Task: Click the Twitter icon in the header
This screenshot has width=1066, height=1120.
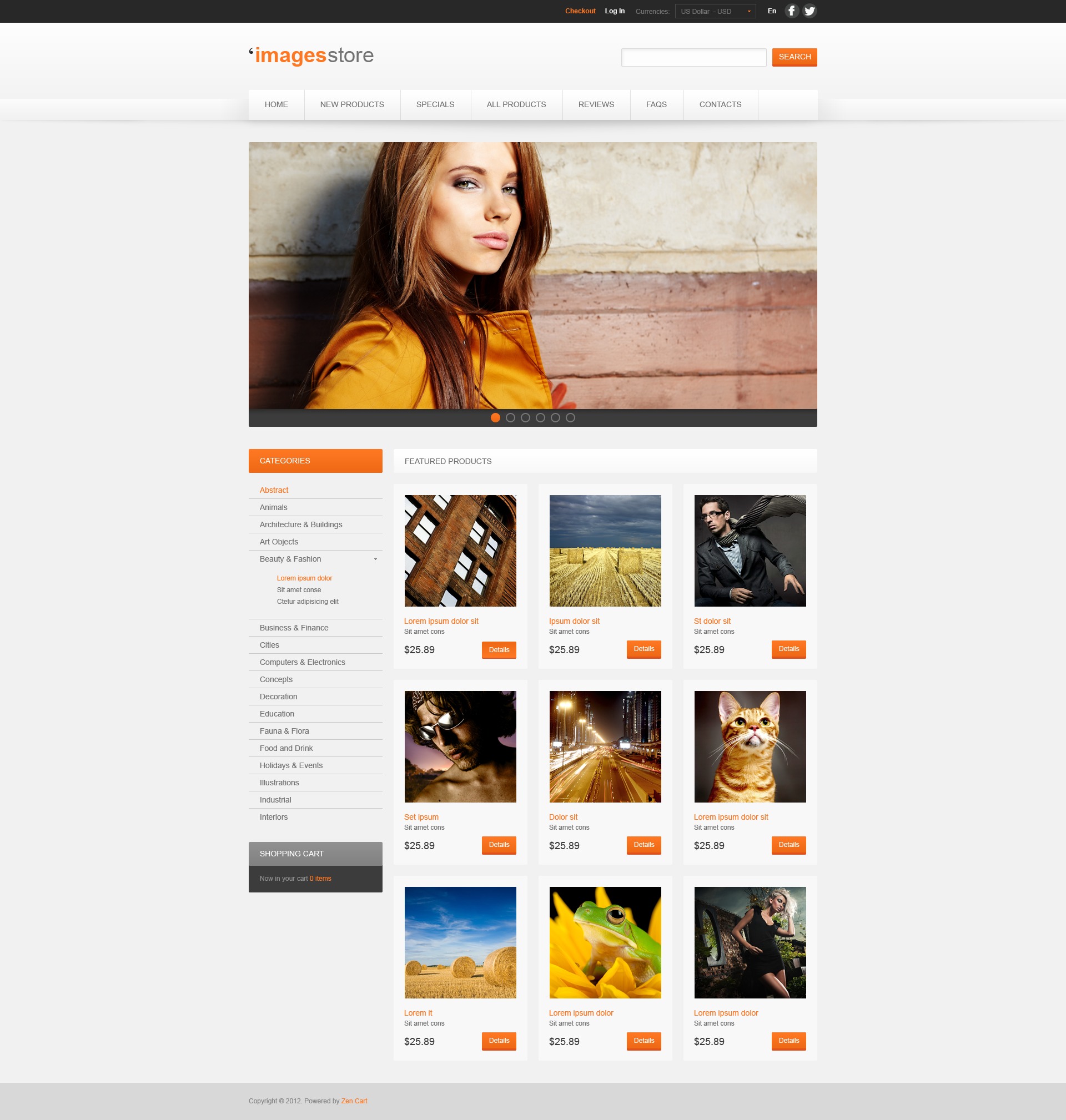Action: tap(811, 11)
